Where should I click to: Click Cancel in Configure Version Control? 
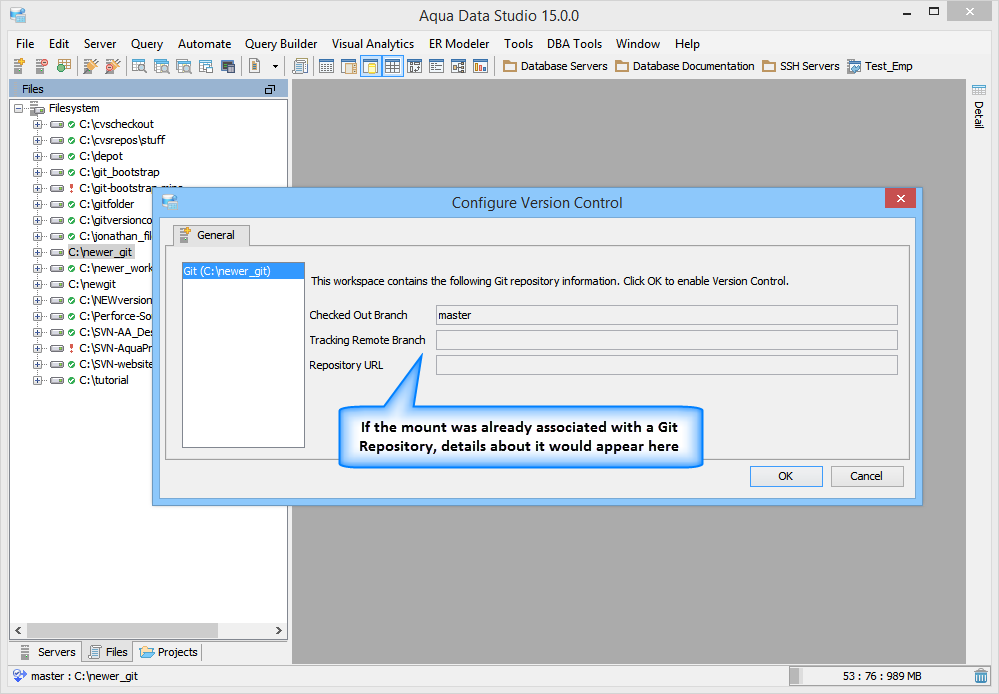pyautogui.click(x=866, y=476)
